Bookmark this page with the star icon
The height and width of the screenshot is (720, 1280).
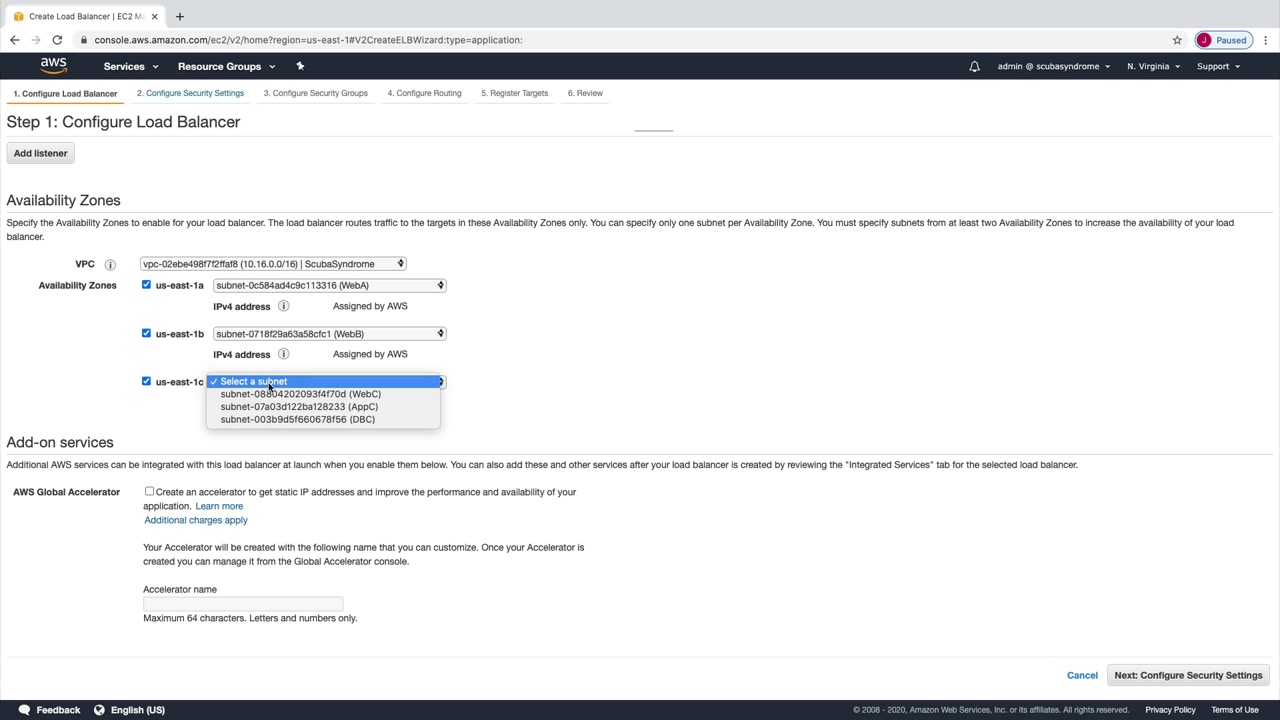point(1177,40)
